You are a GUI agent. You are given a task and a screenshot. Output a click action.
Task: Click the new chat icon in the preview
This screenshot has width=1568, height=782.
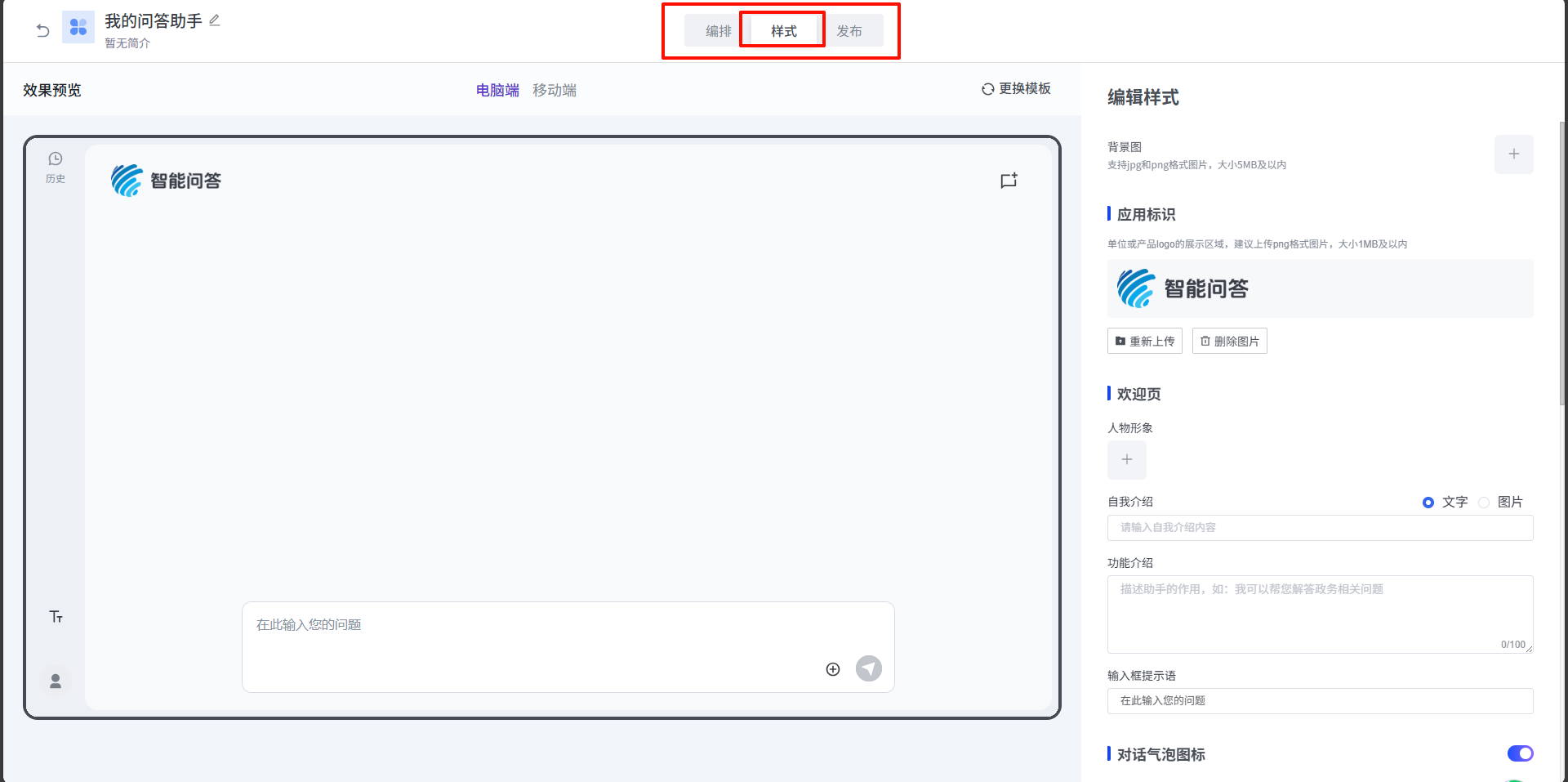tap(1009, 181)
